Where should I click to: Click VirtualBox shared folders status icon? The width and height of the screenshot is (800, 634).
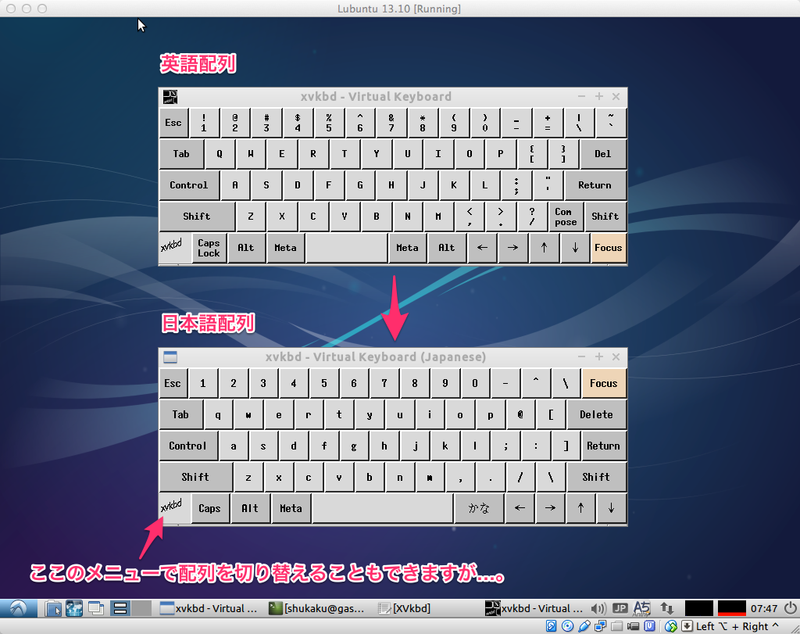pos(617,626)
